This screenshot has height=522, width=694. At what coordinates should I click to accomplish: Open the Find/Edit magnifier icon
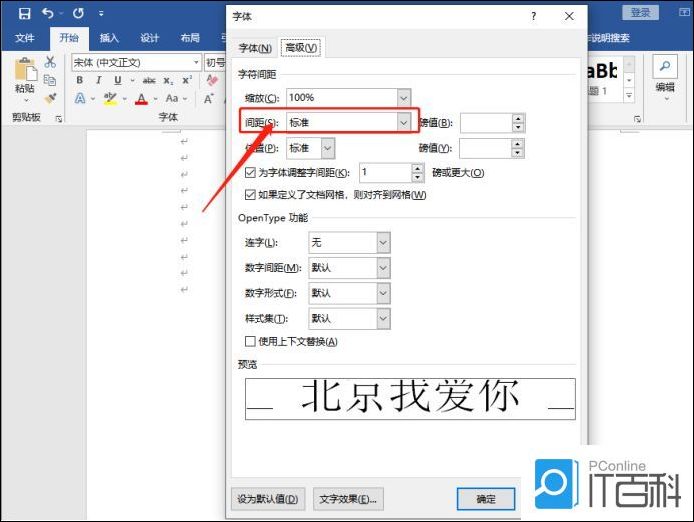coord(665,66)
